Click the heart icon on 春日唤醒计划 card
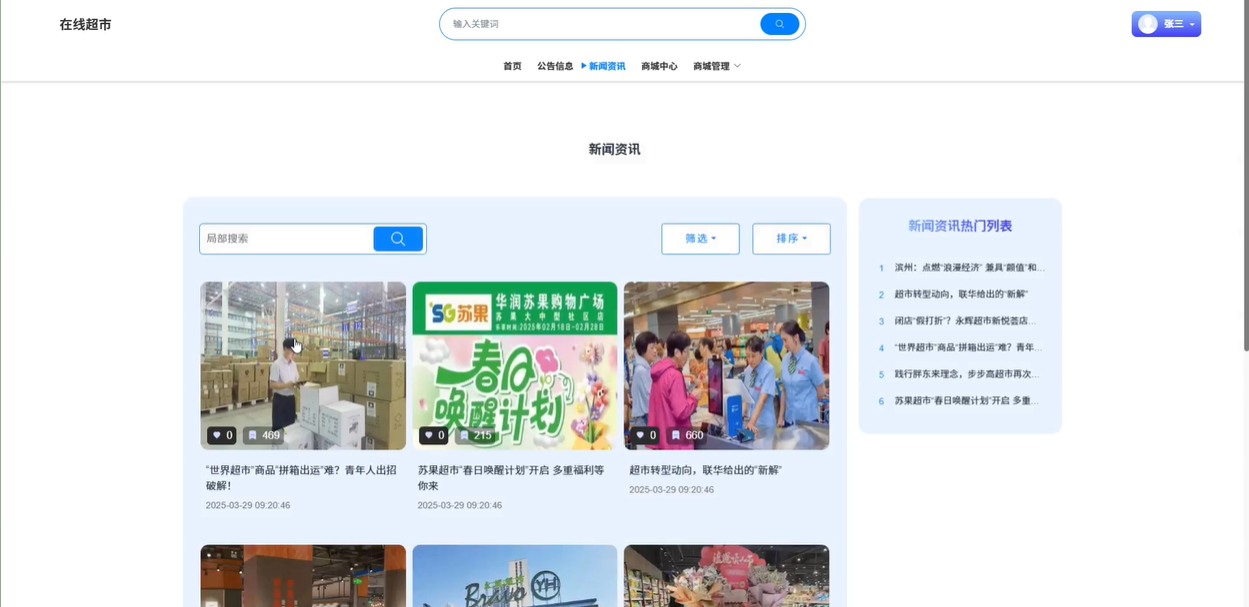This screenshot has height=607, width=1249. pos(428,435)
